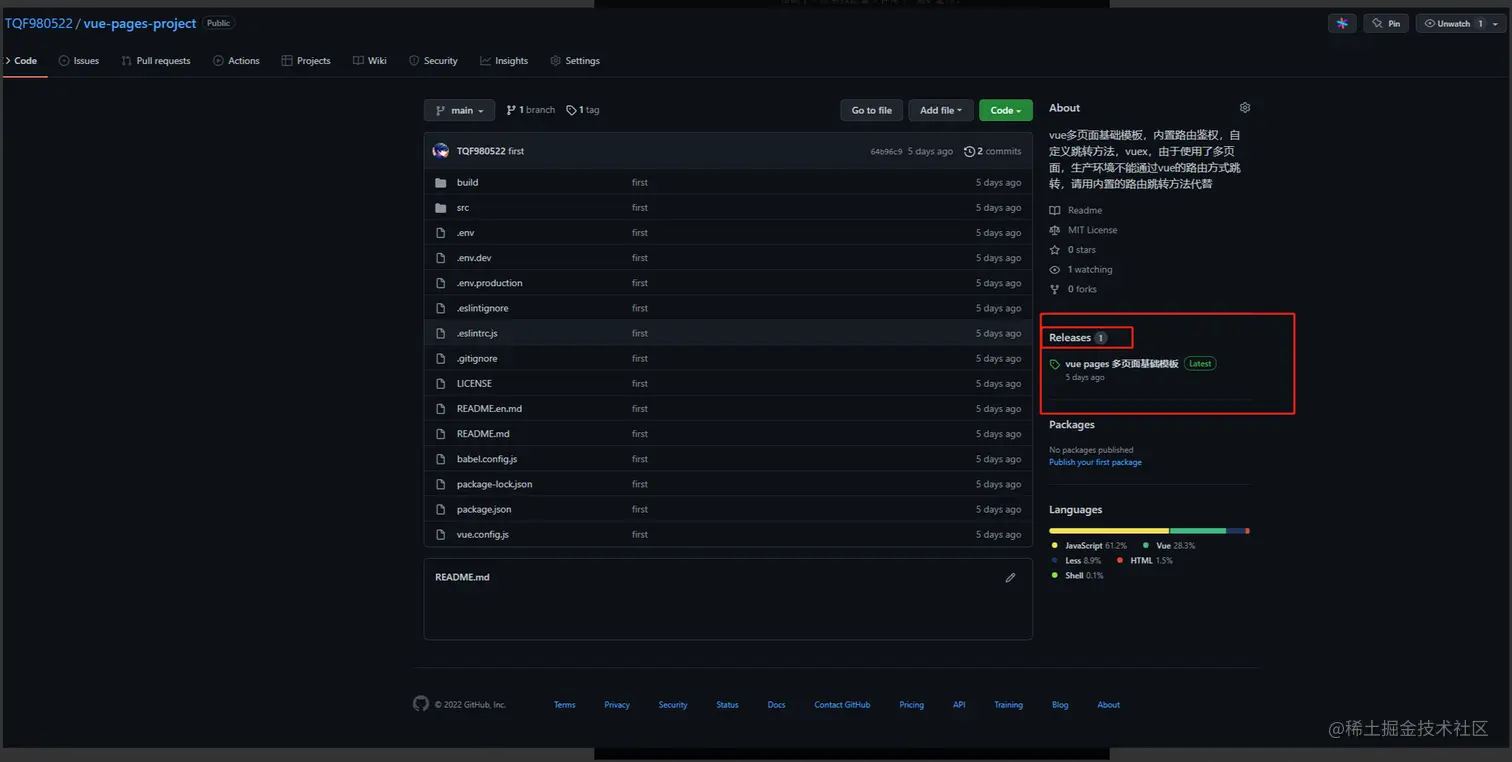This screenshot has height=762, width=1512.
Task: Click the file icon beside vue.config.js
Action: pyautogui.click(x=441, y=534)
